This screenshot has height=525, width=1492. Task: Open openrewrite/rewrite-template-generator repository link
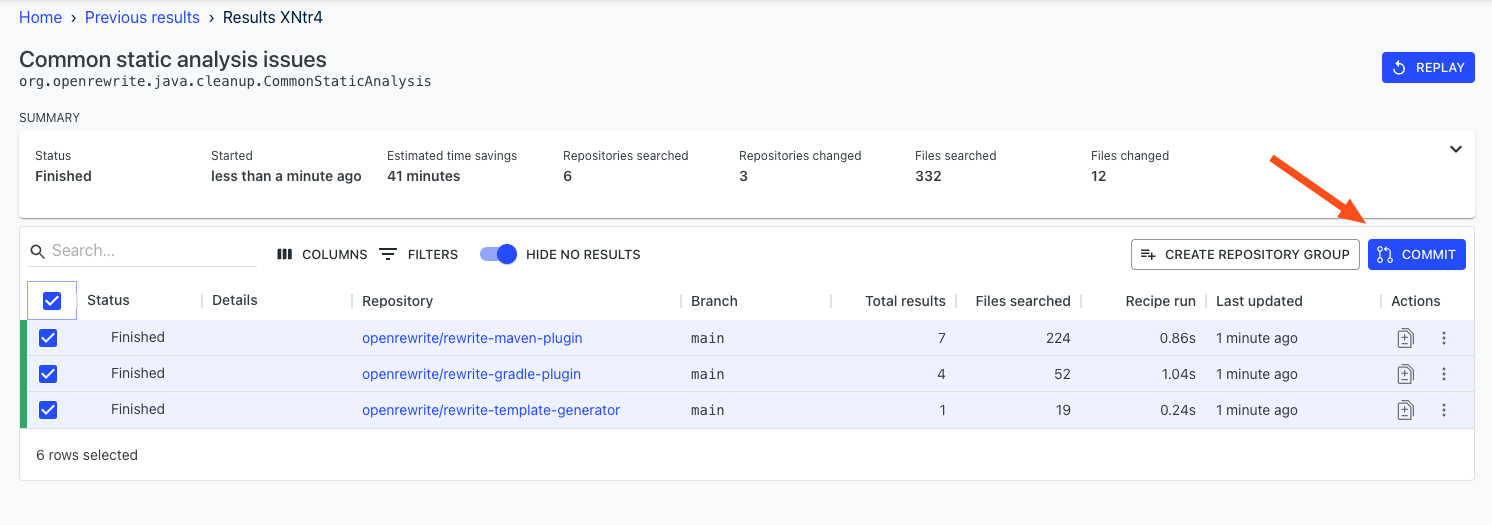(x=491, y=410)
